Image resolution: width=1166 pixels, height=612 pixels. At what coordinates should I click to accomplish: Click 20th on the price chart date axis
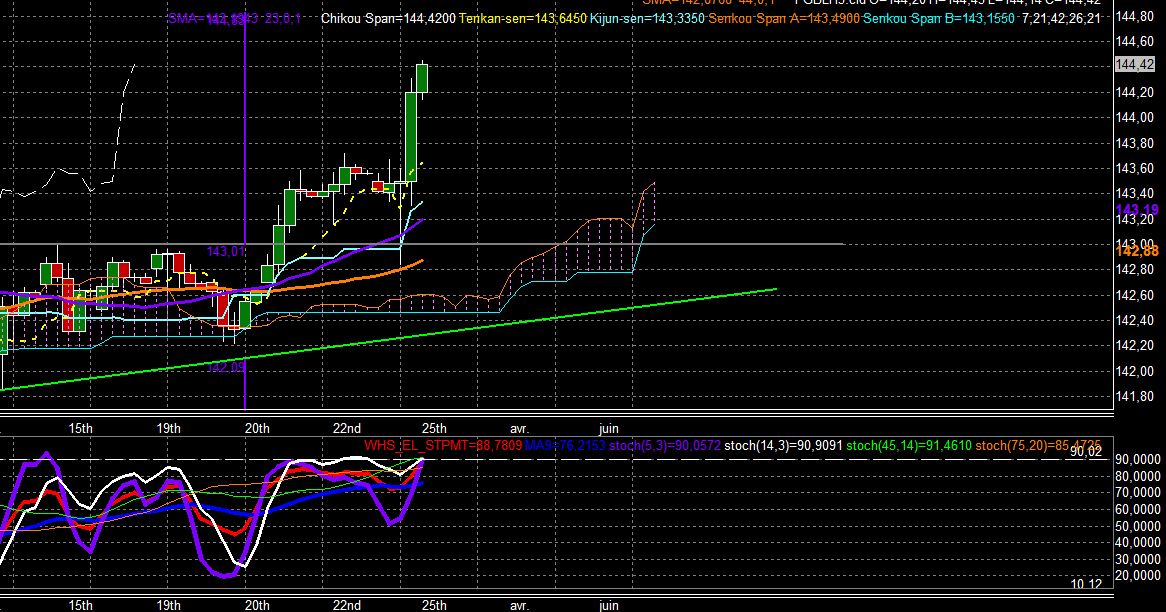[257, 428]
